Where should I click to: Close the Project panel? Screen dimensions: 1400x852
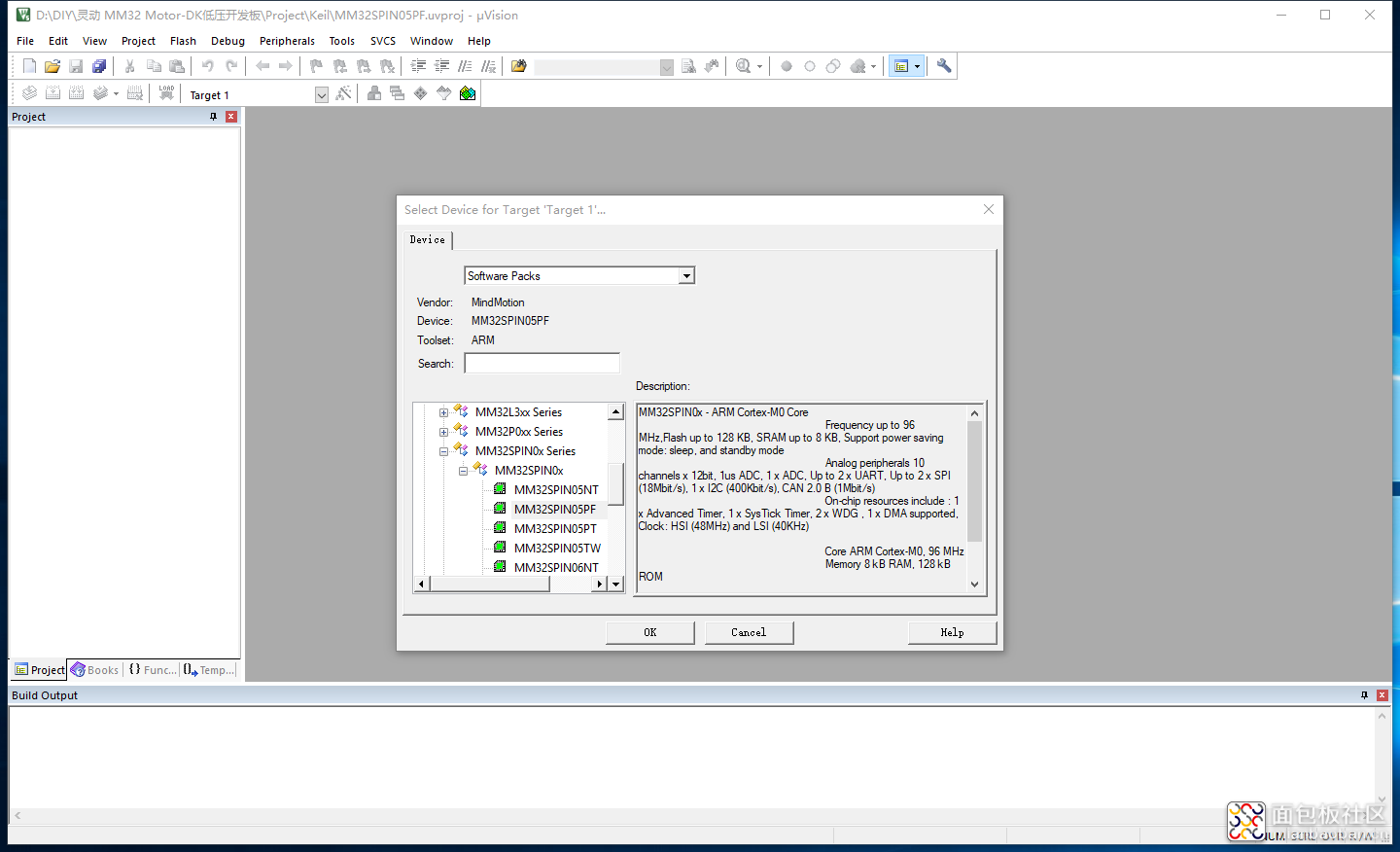[x=231, y=117]
